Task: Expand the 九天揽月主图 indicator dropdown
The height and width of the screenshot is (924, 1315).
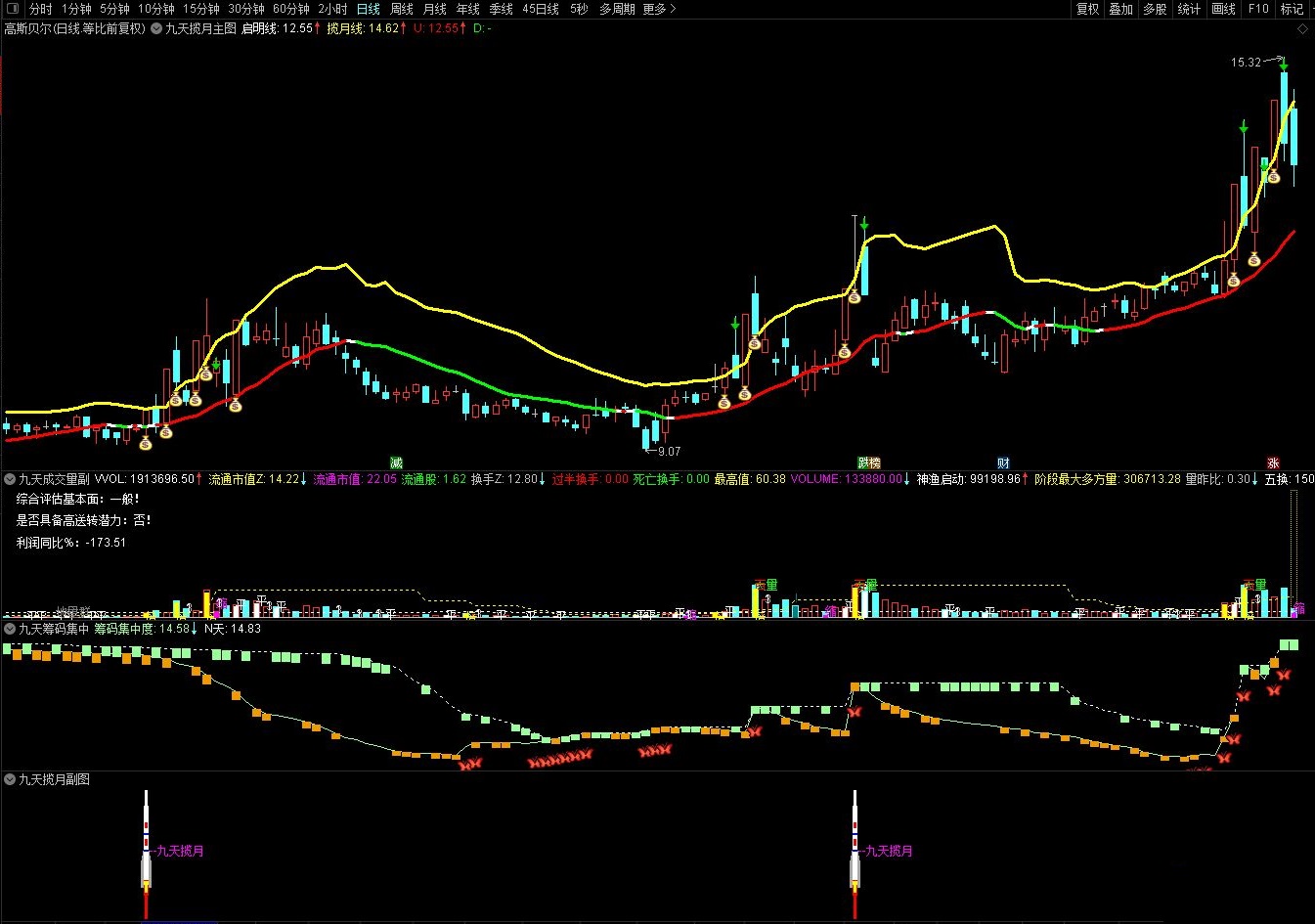Action: [156, 29]
